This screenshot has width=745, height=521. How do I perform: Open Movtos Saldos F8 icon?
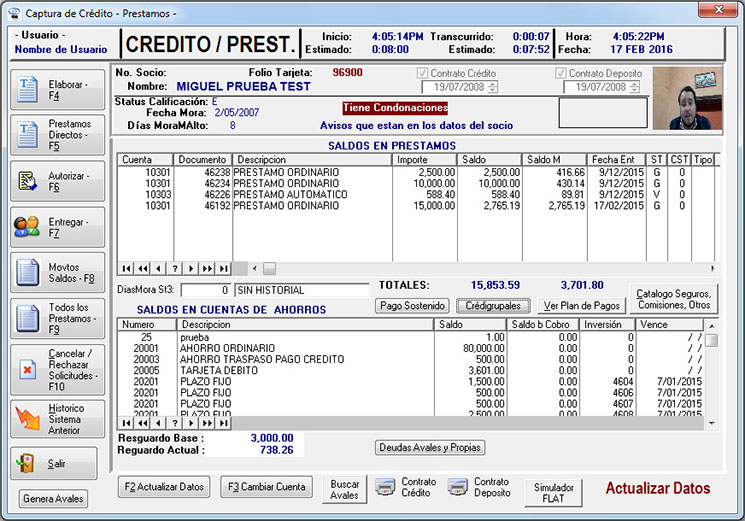pyautogui.click(x=27, y=272)
